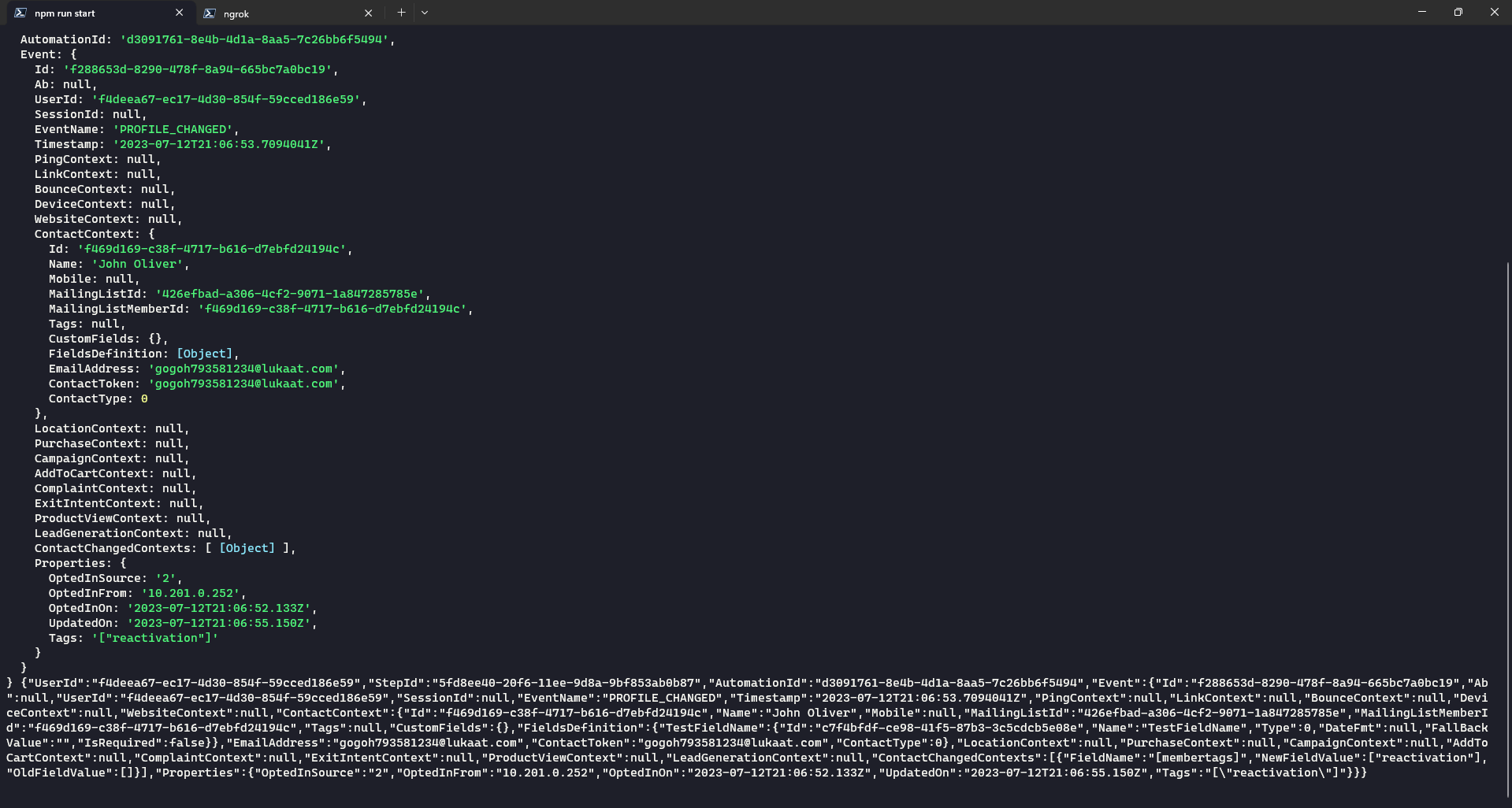Screen dimensions: 1512x808
Task: Click the 'LinkContext: null' line
Action: tap(98, 174)
